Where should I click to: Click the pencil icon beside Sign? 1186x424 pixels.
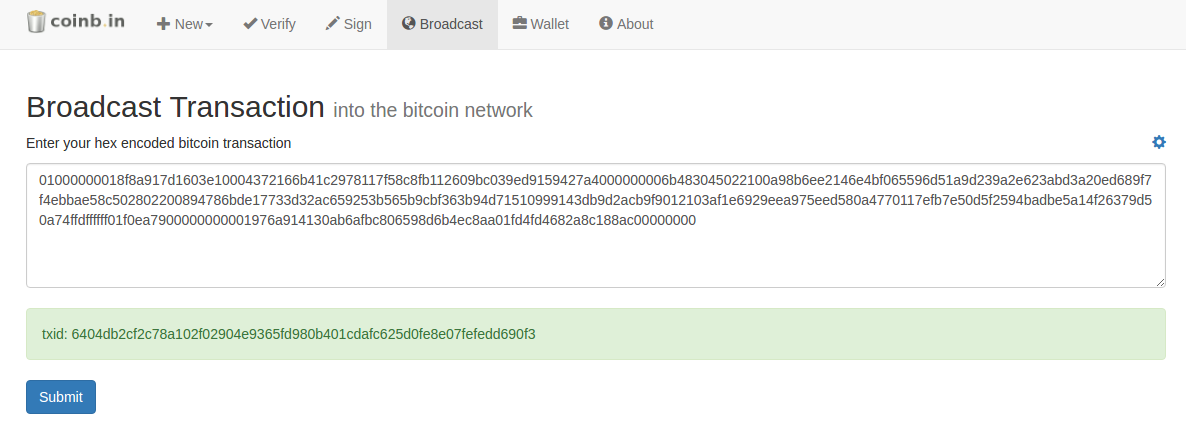(333, 23)
